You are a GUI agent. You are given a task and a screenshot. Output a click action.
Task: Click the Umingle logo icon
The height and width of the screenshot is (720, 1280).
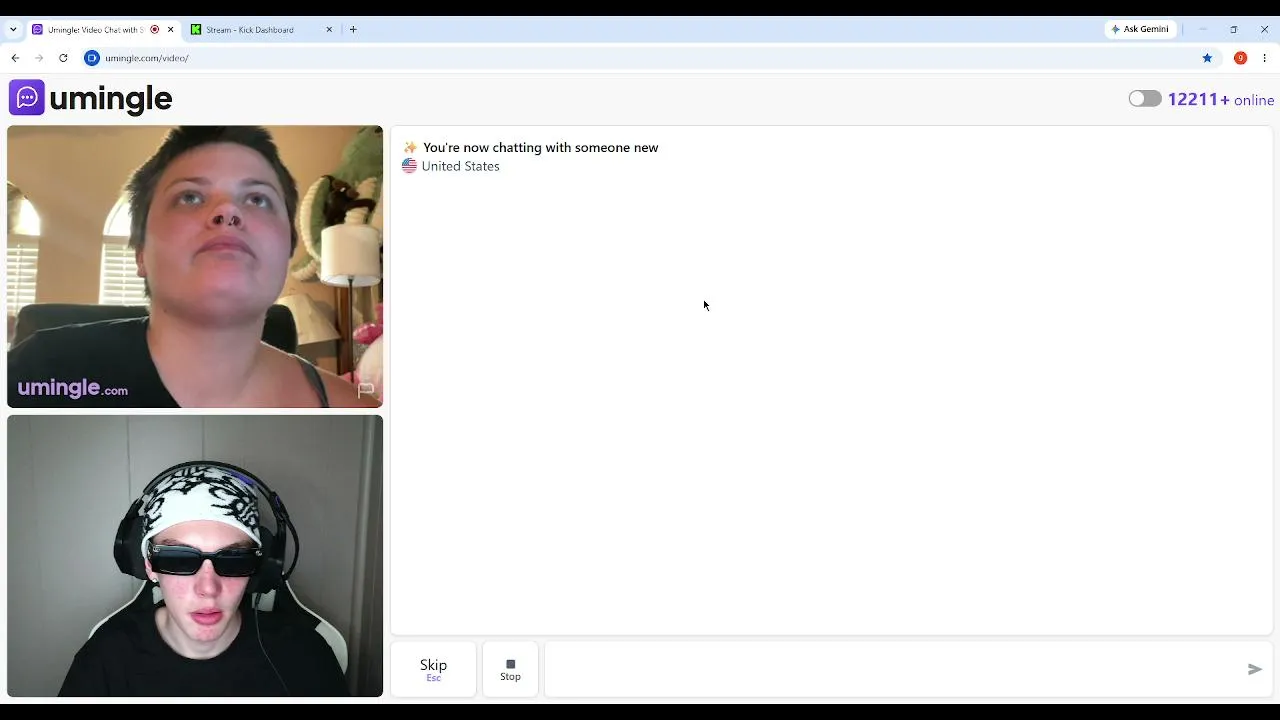pyautogui.click(x=27, y=98)
